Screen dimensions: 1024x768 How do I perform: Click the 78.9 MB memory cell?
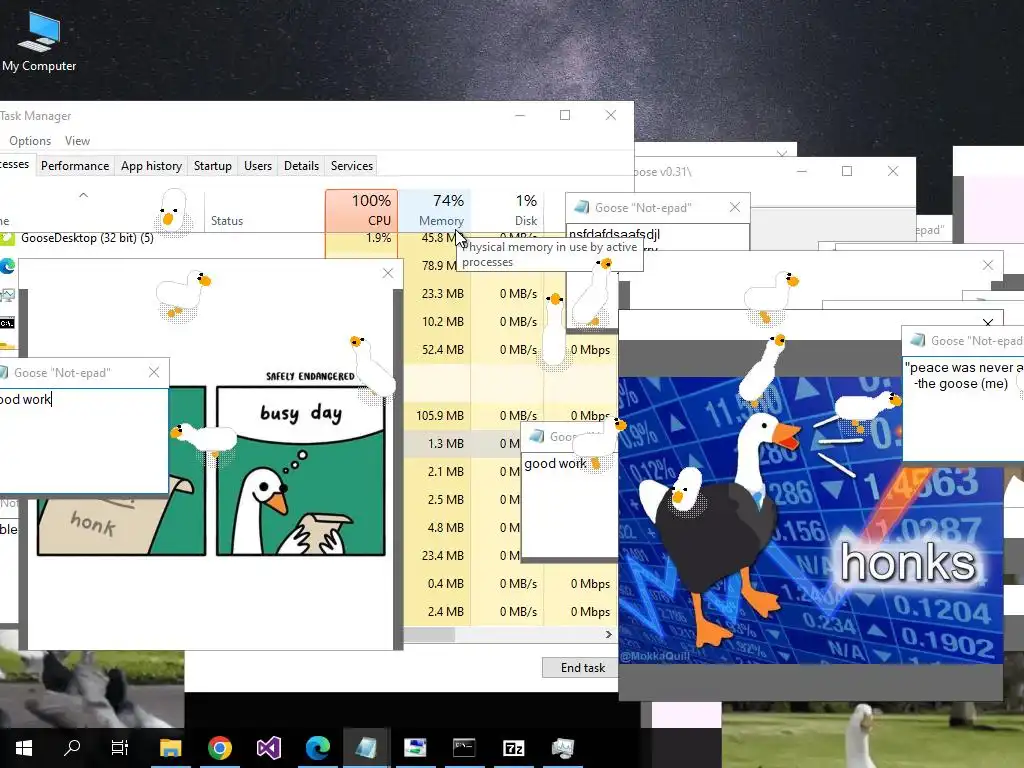click(x=439, y=265)
